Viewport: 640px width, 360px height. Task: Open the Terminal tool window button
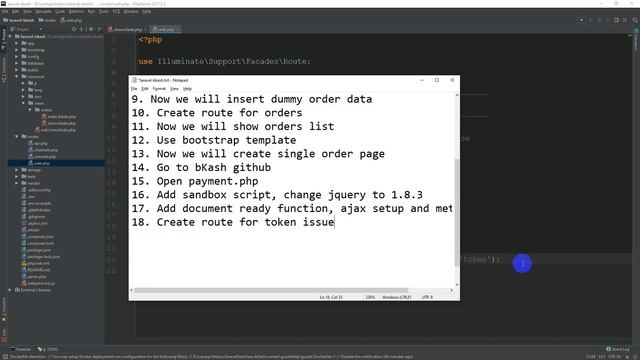pyautogui.click(x=20, y=349)
